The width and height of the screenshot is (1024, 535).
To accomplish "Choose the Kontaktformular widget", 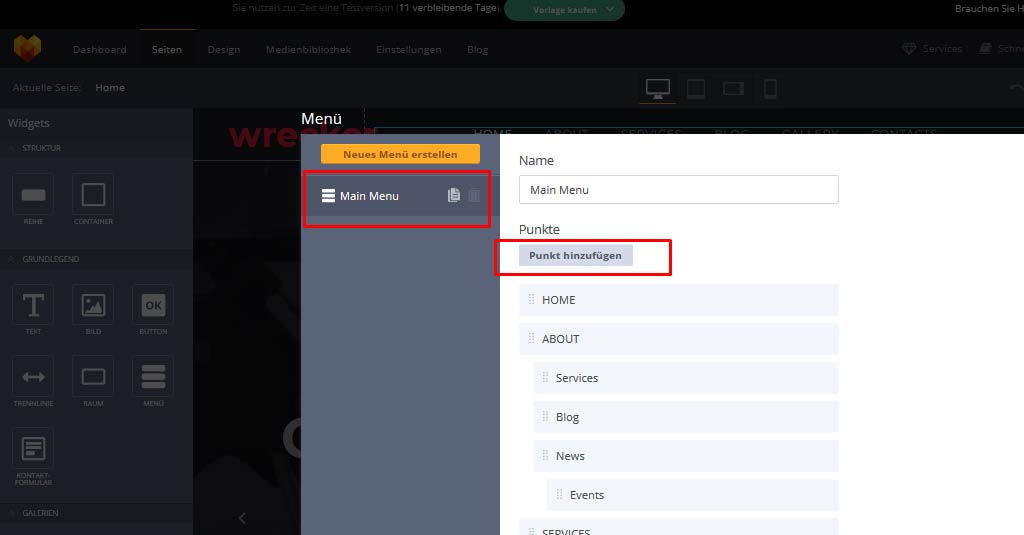I will coord(33,448).
